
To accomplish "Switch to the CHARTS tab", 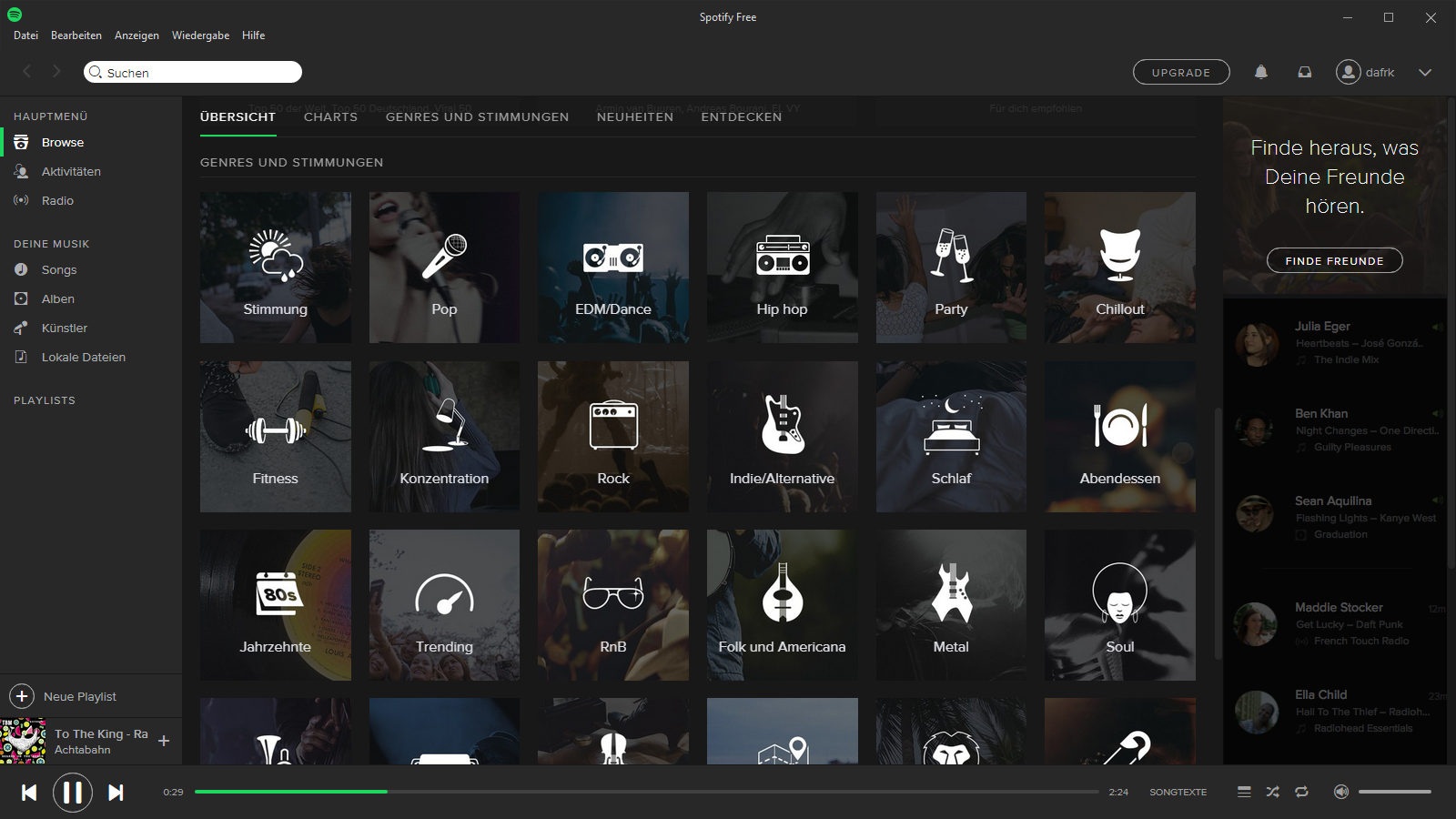I will click(330, 116).
